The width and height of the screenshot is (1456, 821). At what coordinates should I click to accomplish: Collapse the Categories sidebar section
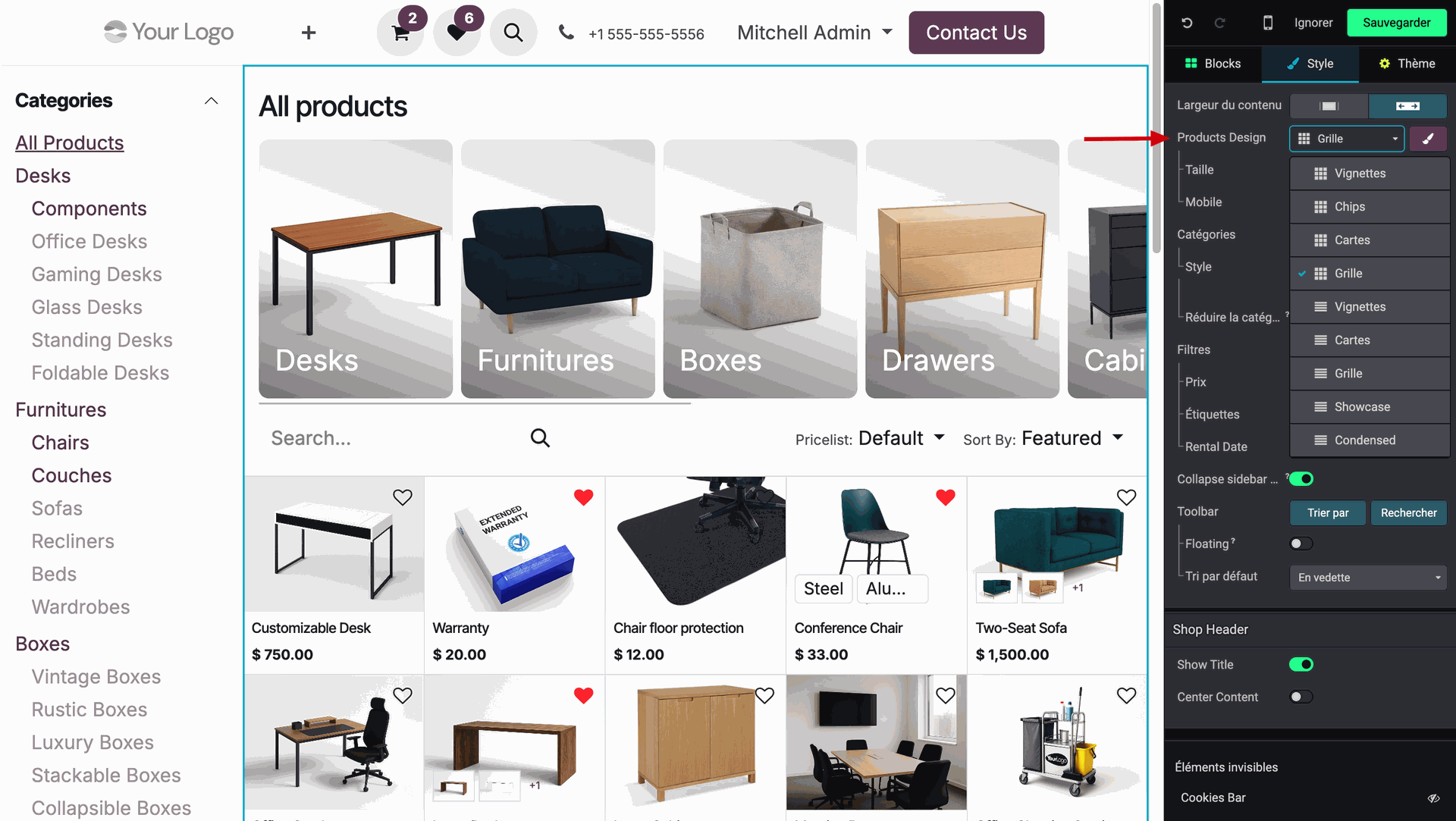(212, 101)
